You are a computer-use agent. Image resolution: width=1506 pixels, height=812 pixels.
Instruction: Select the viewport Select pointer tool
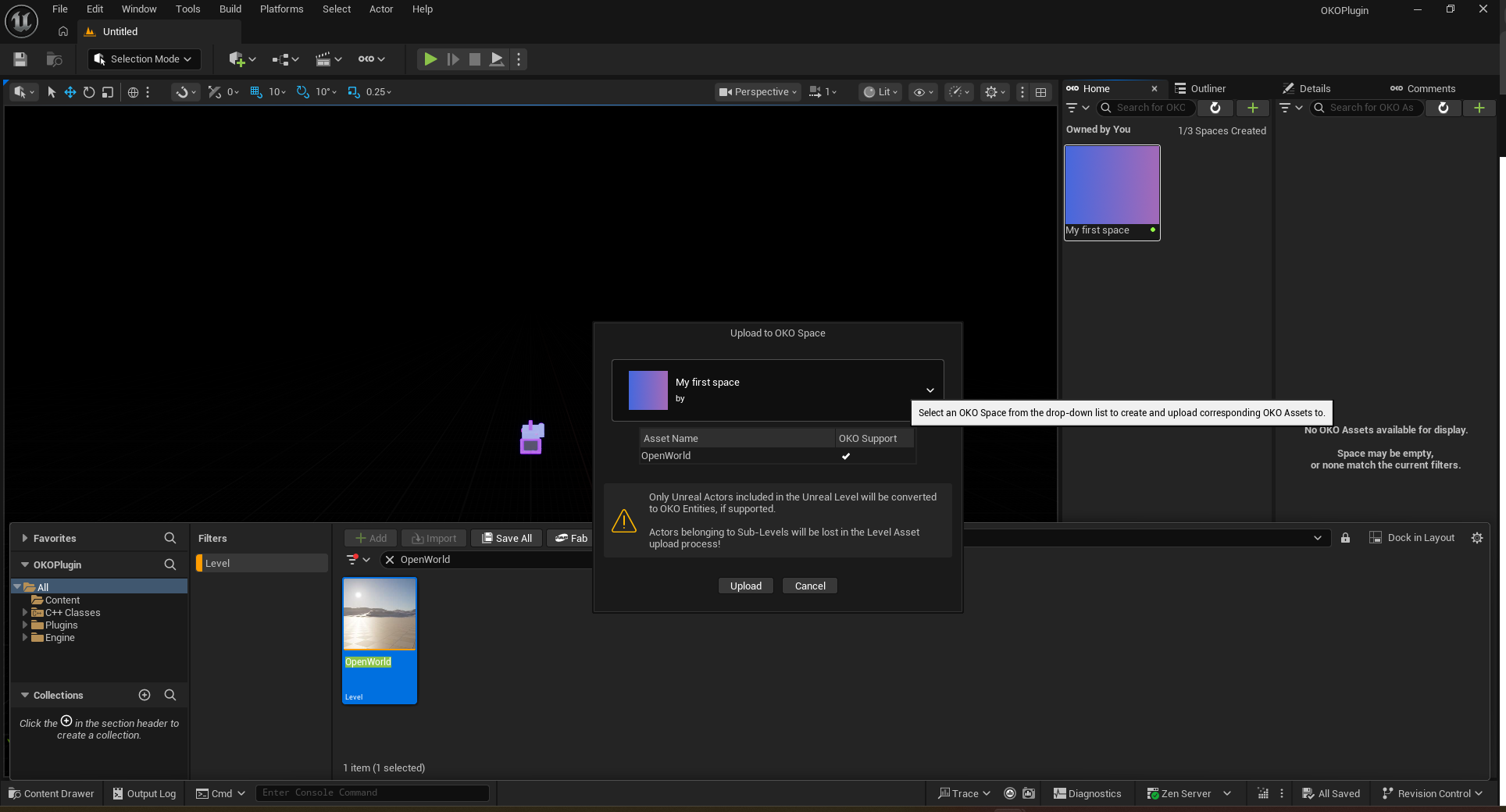52,92
